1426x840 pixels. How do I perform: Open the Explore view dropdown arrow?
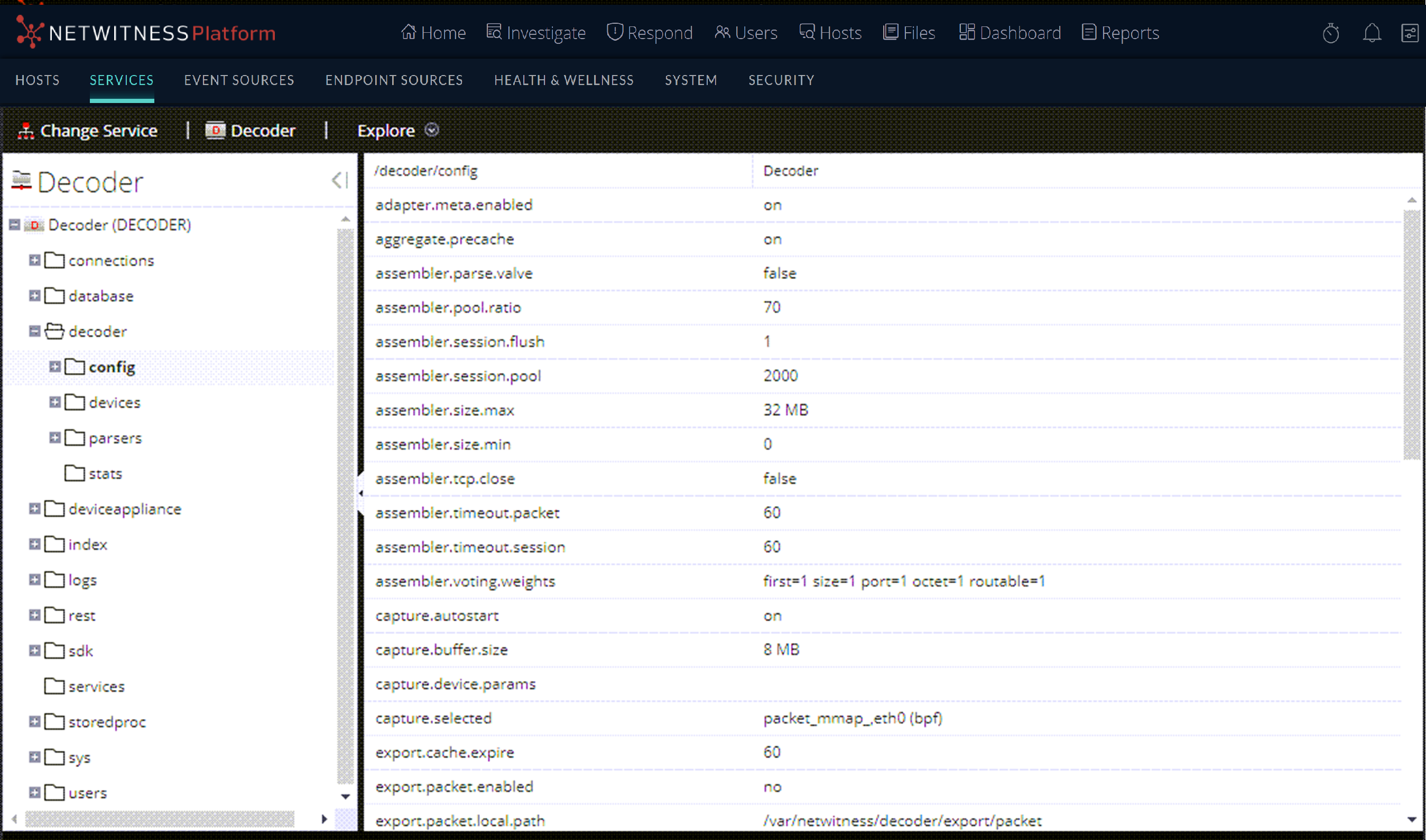431,130
